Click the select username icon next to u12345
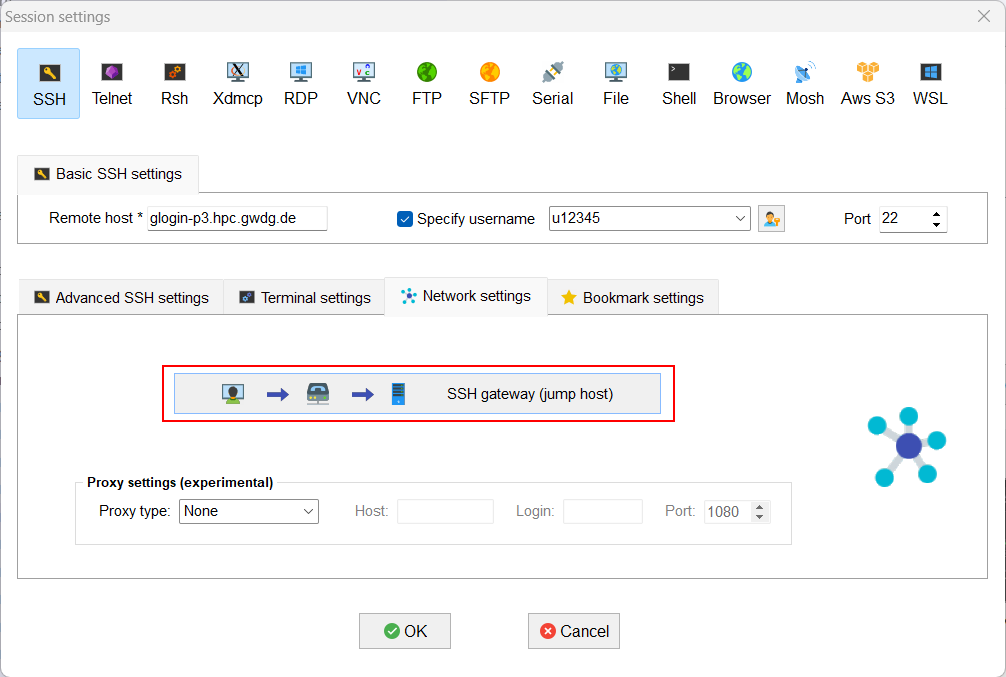This screenshot has height=677, width=1006. [x=770, y=218]
